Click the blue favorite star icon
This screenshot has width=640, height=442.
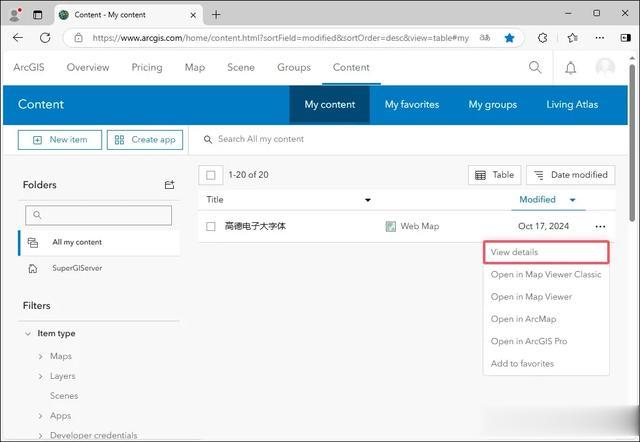509,38
